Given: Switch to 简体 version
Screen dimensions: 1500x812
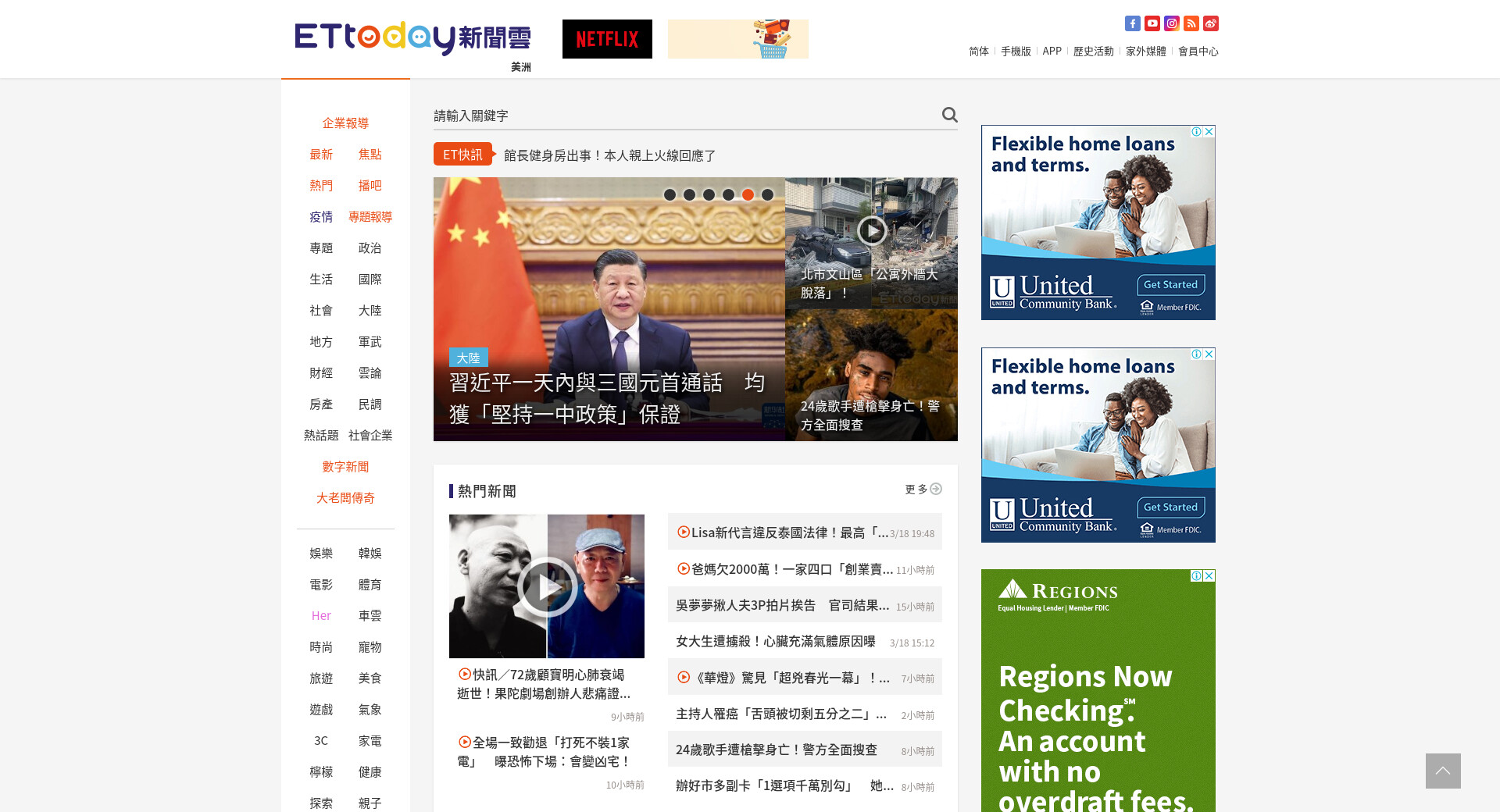Looking at the screenshot, I should [x=979, y=52].
